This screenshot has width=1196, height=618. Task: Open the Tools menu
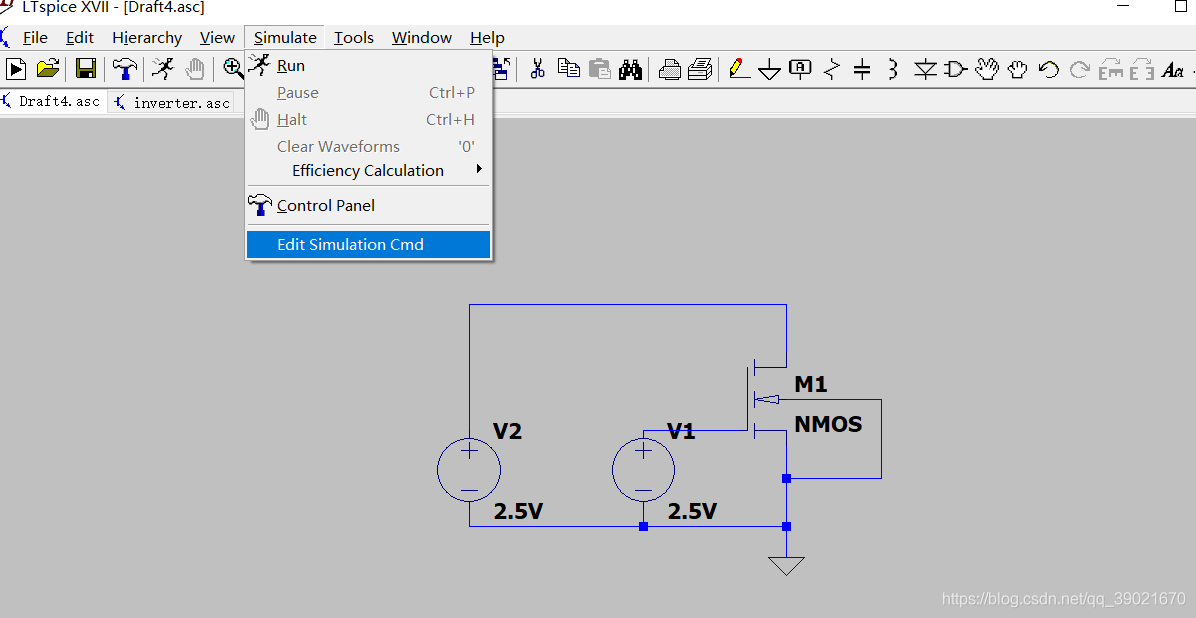pyautogui.click(x=353, y=37)
